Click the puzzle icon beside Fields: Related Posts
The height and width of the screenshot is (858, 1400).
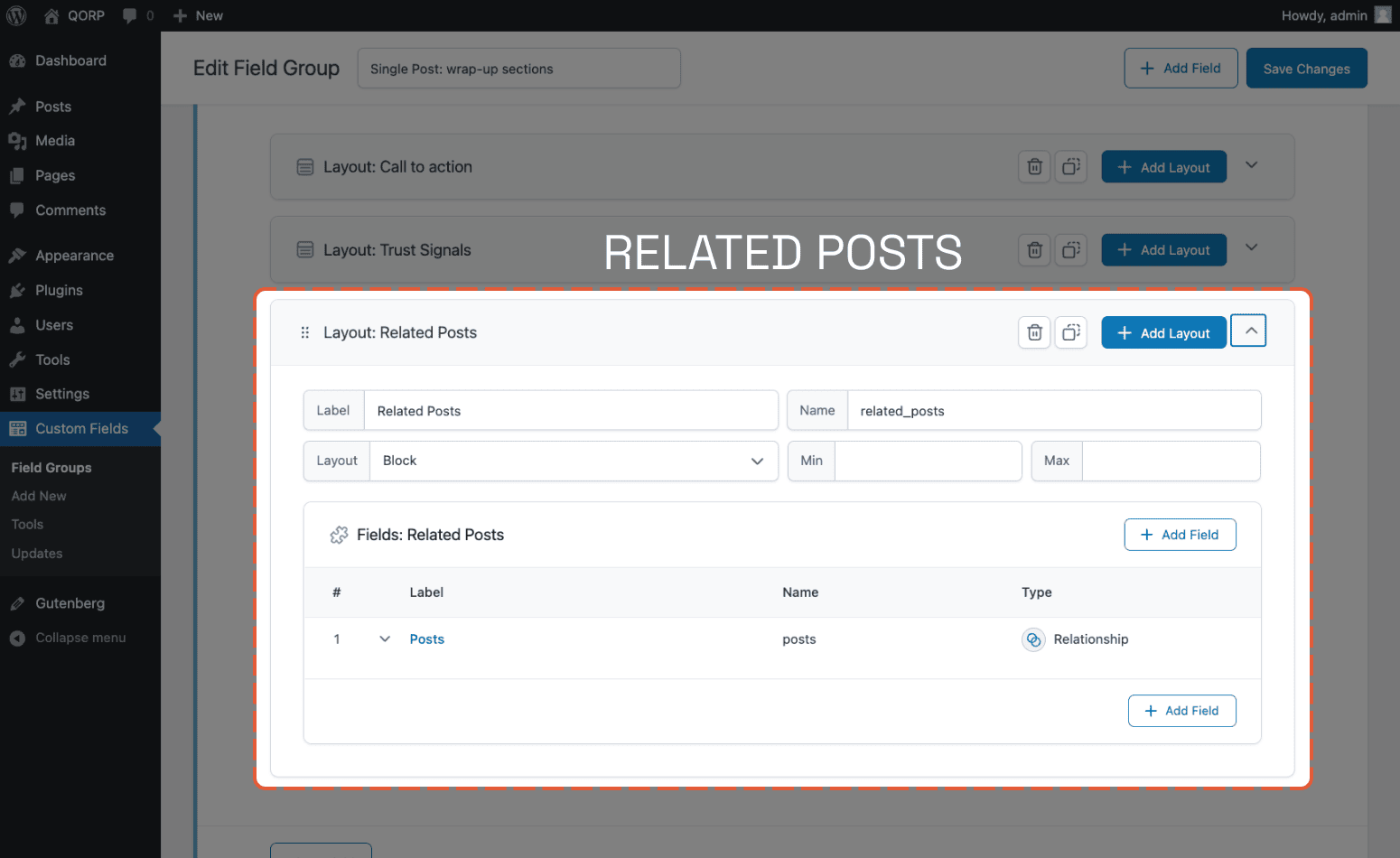pos(339,535)
